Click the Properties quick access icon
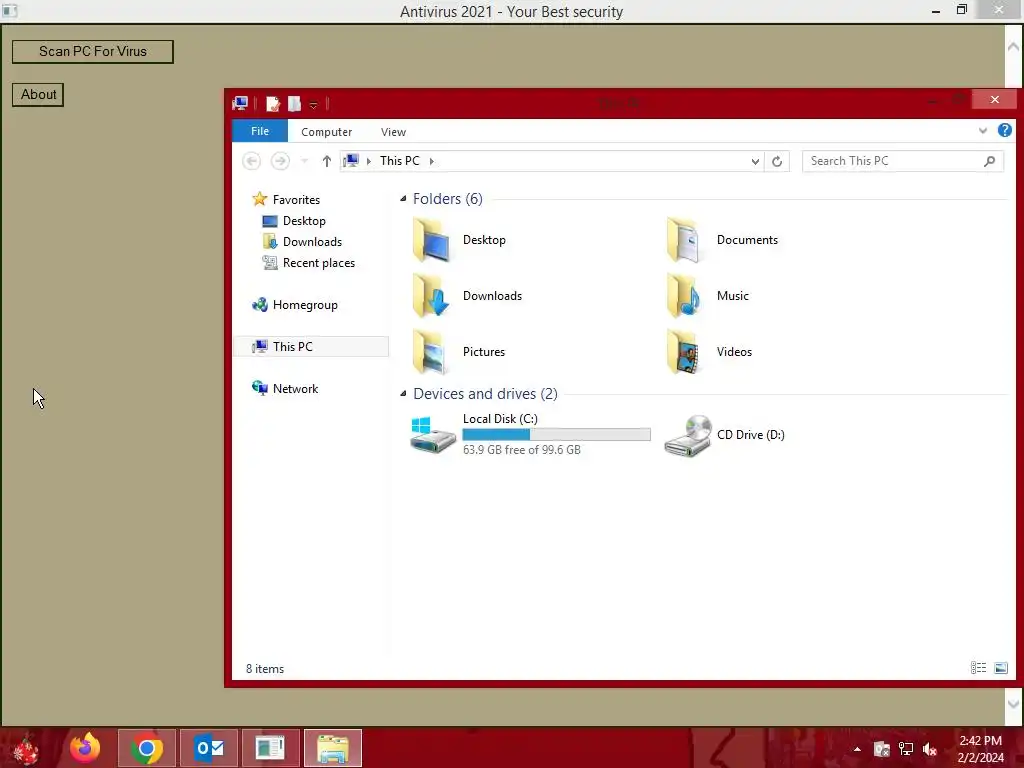The image size is (1024, 768). (x=273, y=103)
